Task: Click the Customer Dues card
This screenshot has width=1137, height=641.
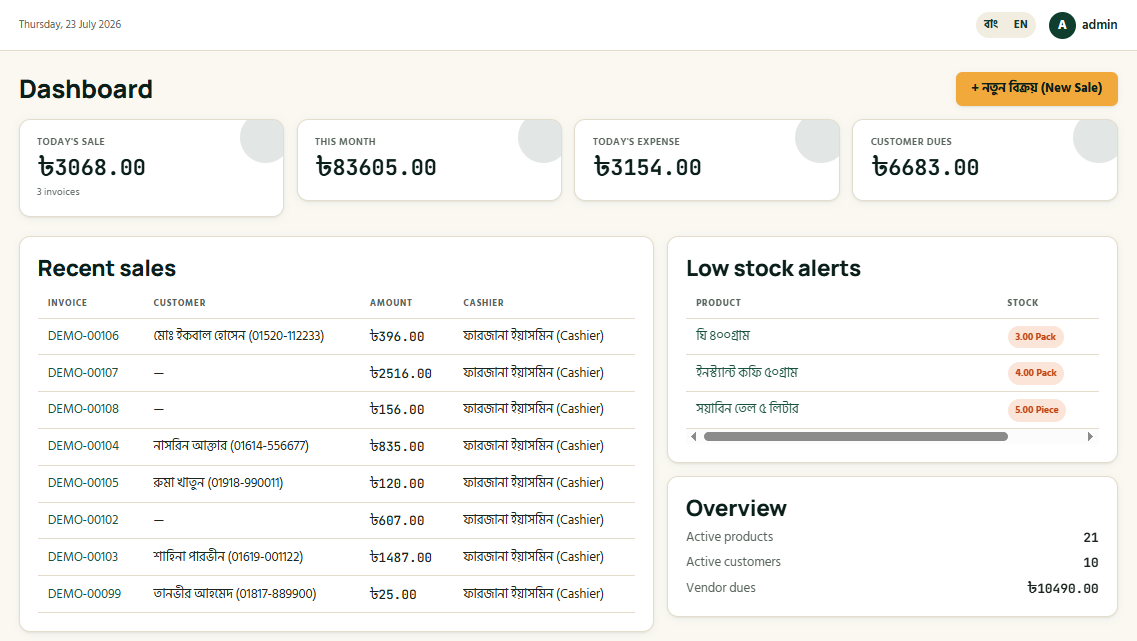Action: click(985, 160)
